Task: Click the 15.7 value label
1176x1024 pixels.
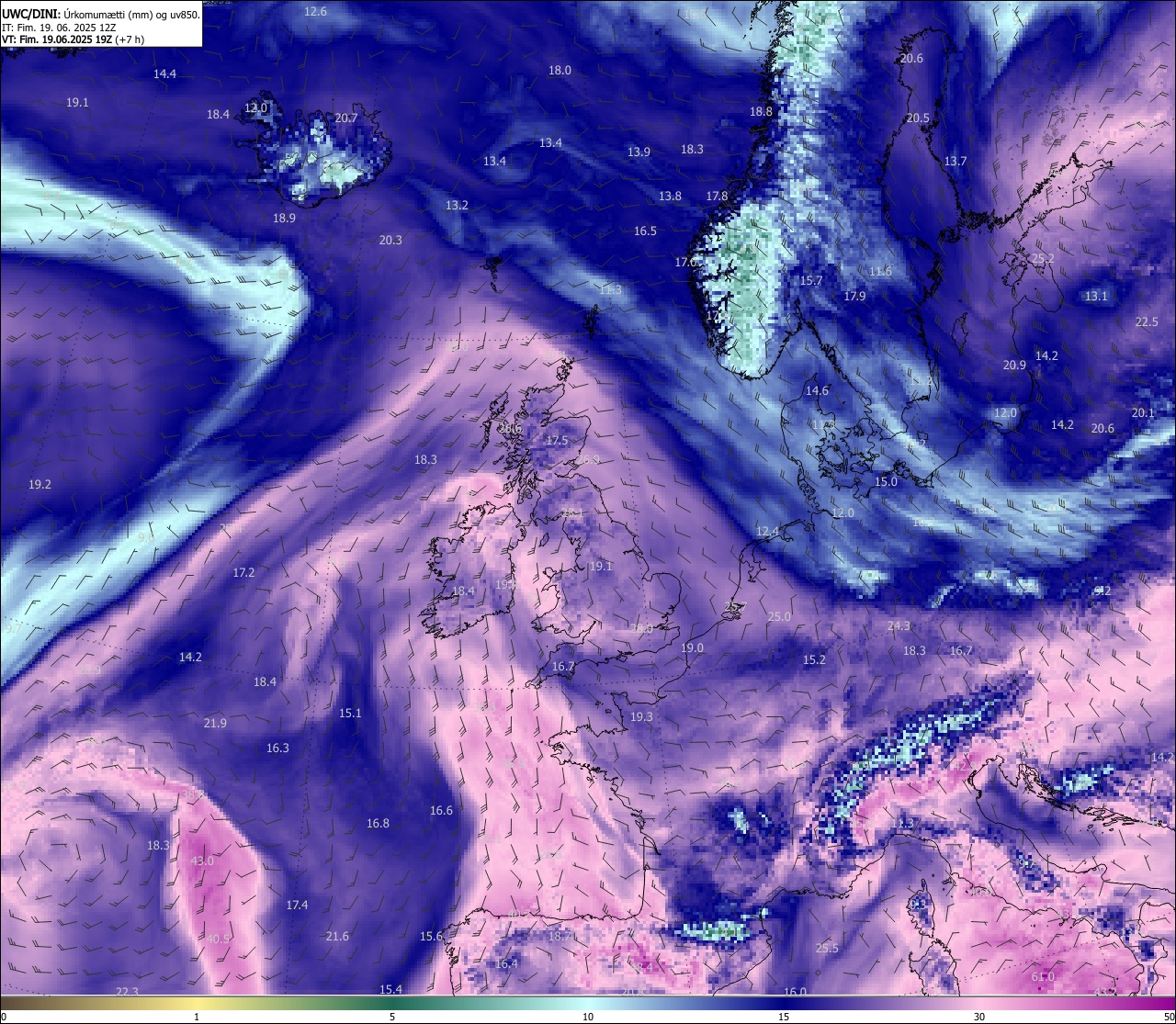Action: [810, 280]
